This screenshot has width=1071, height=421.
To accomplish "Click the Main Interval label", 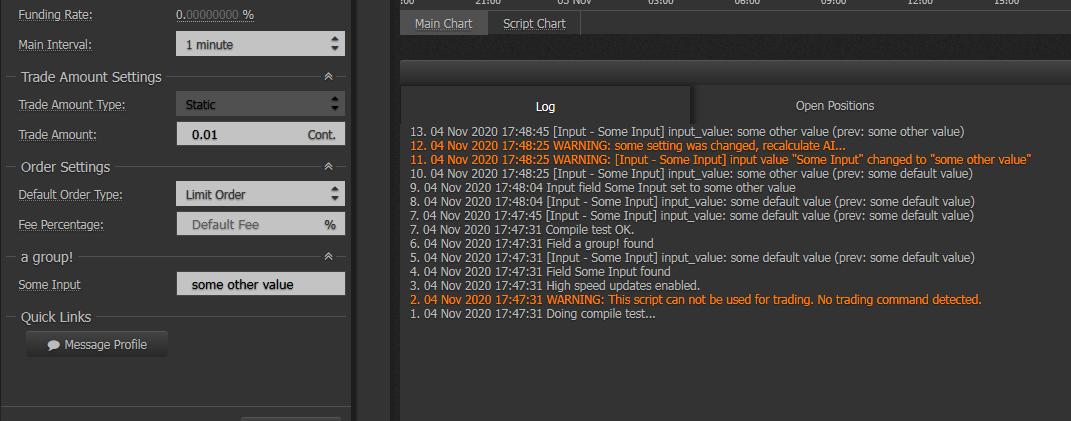I will pyautogui.click(x=55, y=44).
